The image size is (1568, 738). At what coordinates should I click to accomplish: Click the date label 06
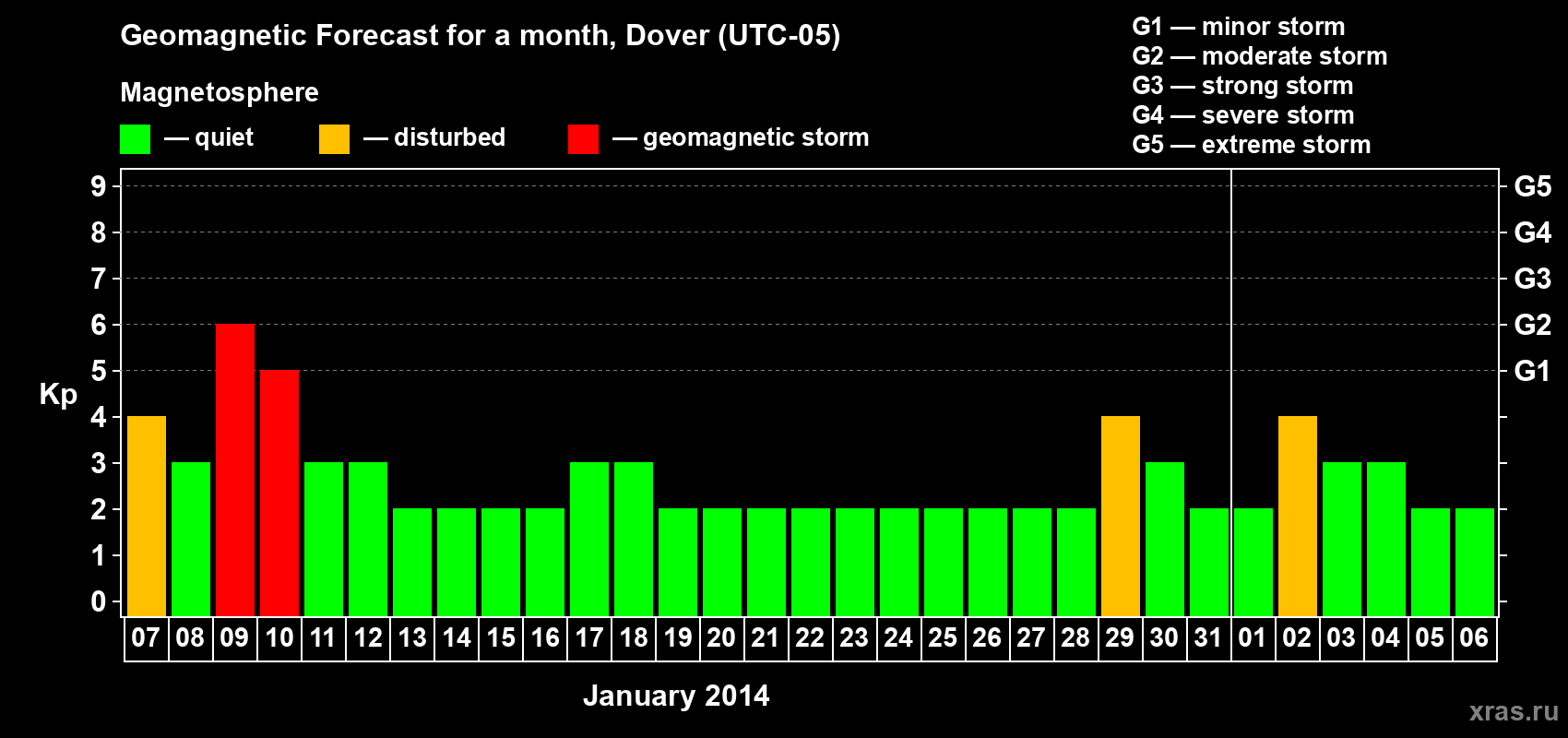click(x=1474, y=637)
